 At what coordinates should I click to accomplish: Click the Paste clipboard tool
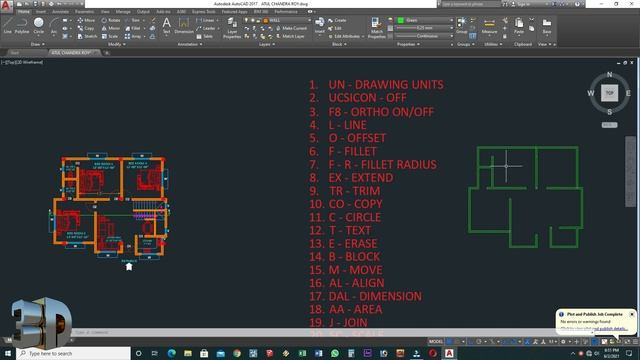pyautogui.click(x=519, y=26)
